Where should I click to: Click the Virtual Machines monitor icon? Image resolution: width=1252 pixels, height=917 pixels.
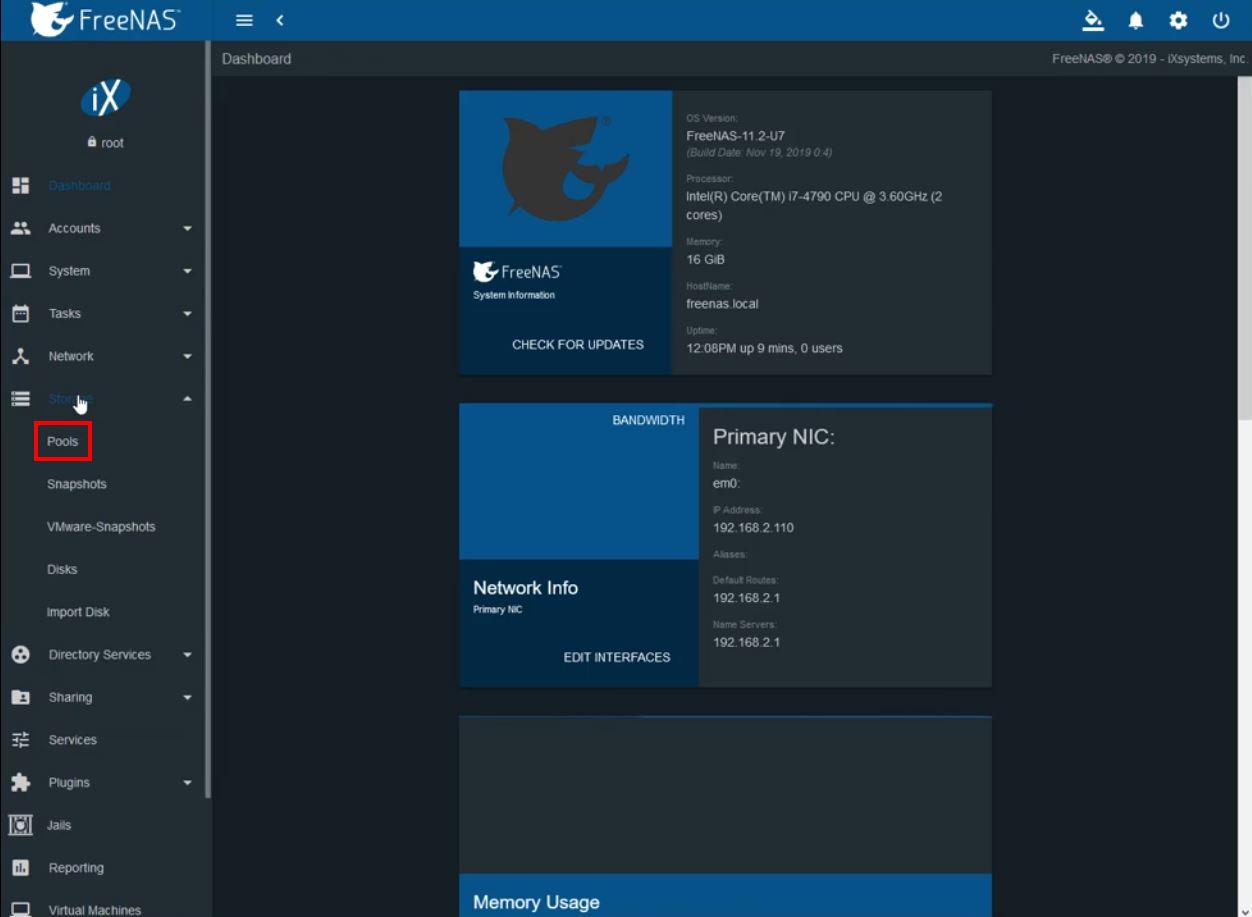(x=20, y=910)
